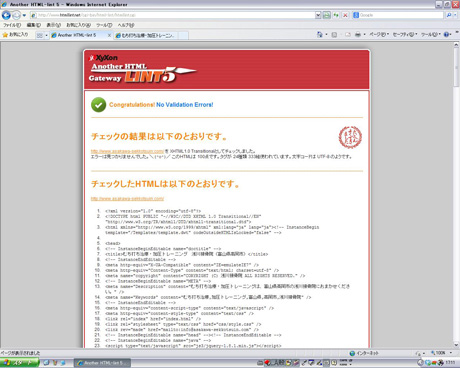Click the red seal stamp image
460x368 pixels.
[x=350, y=137]
